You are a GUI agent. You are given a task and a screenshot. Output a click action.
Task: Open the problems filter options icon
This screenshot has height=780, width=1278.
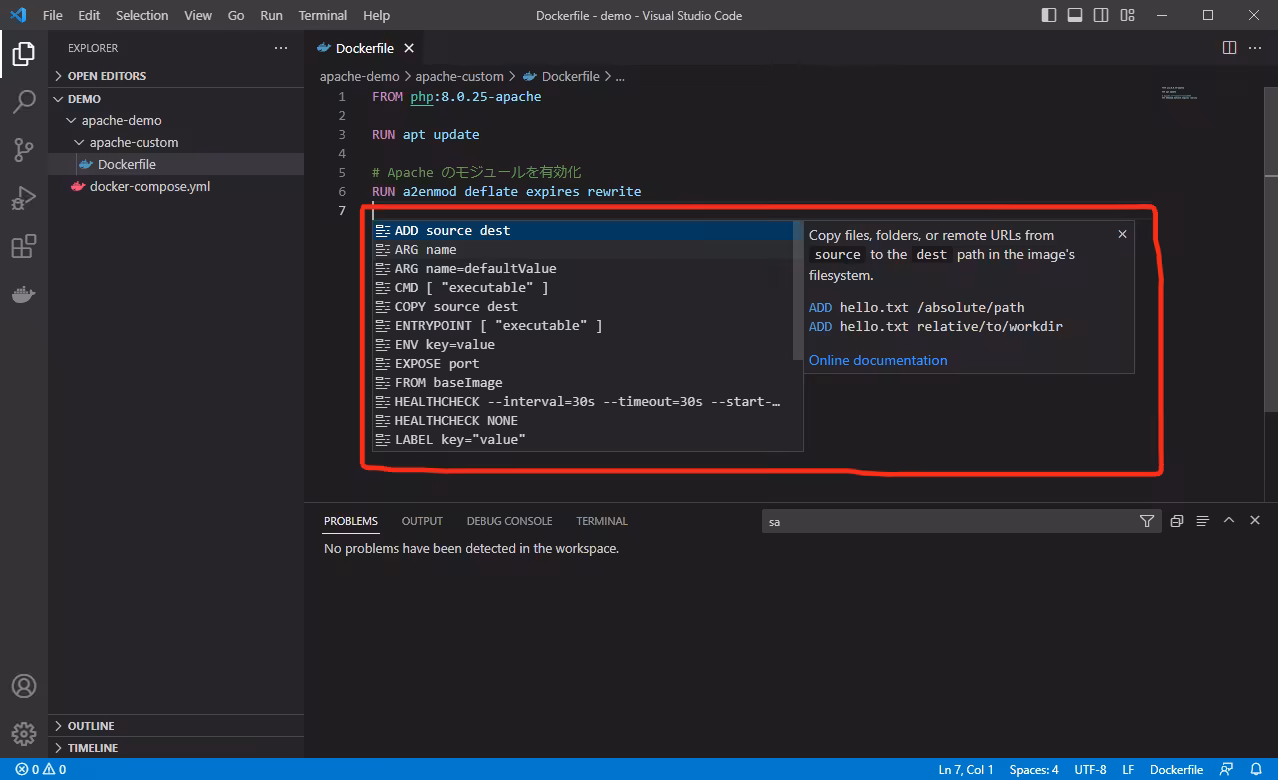click(x=1147, y=521)
